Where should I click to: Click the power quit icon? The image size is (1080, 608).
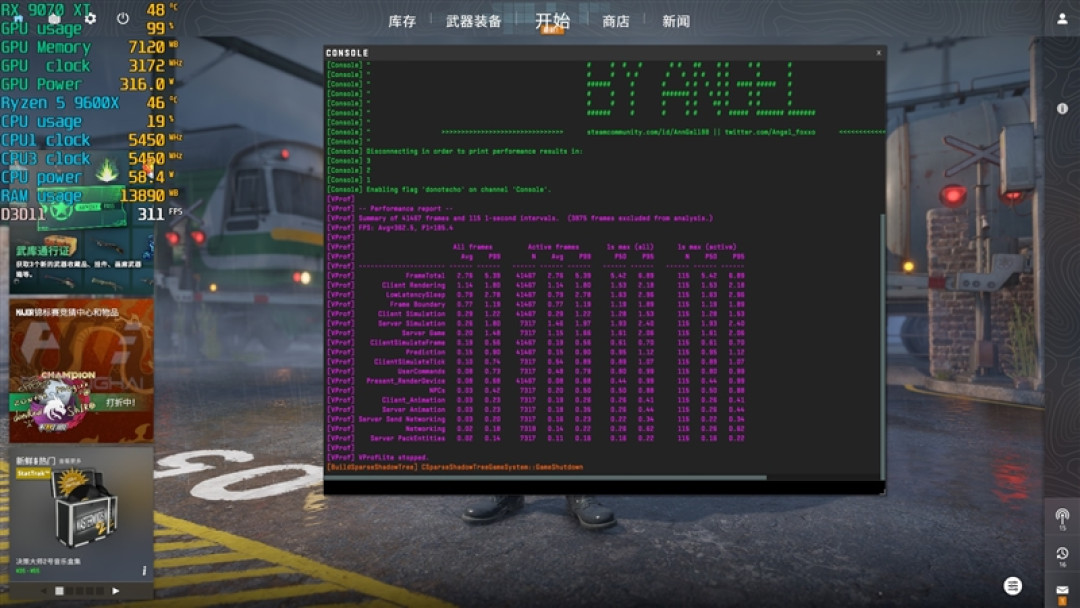[123, 19]
